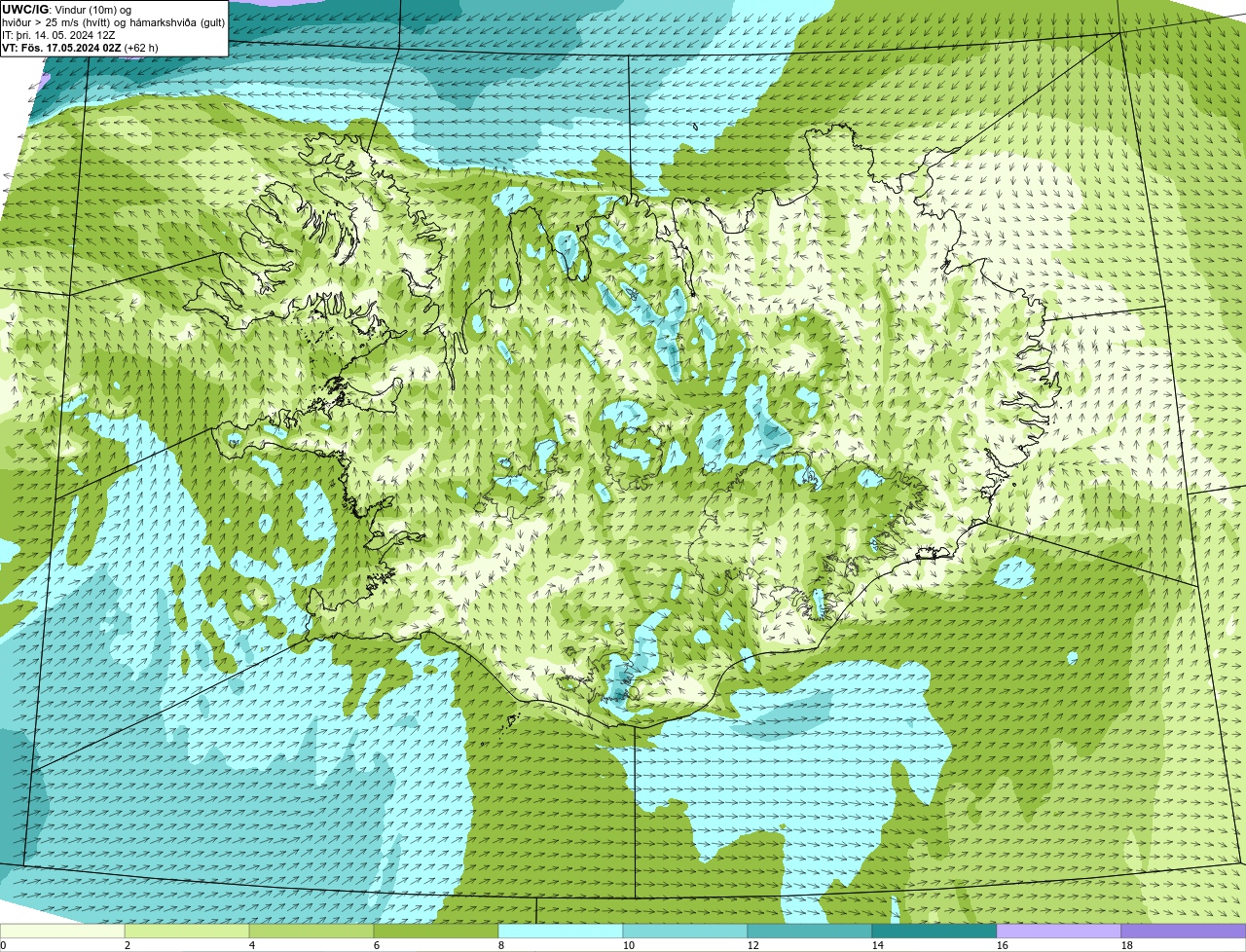Click the legend label "12"

pos(753,945)
